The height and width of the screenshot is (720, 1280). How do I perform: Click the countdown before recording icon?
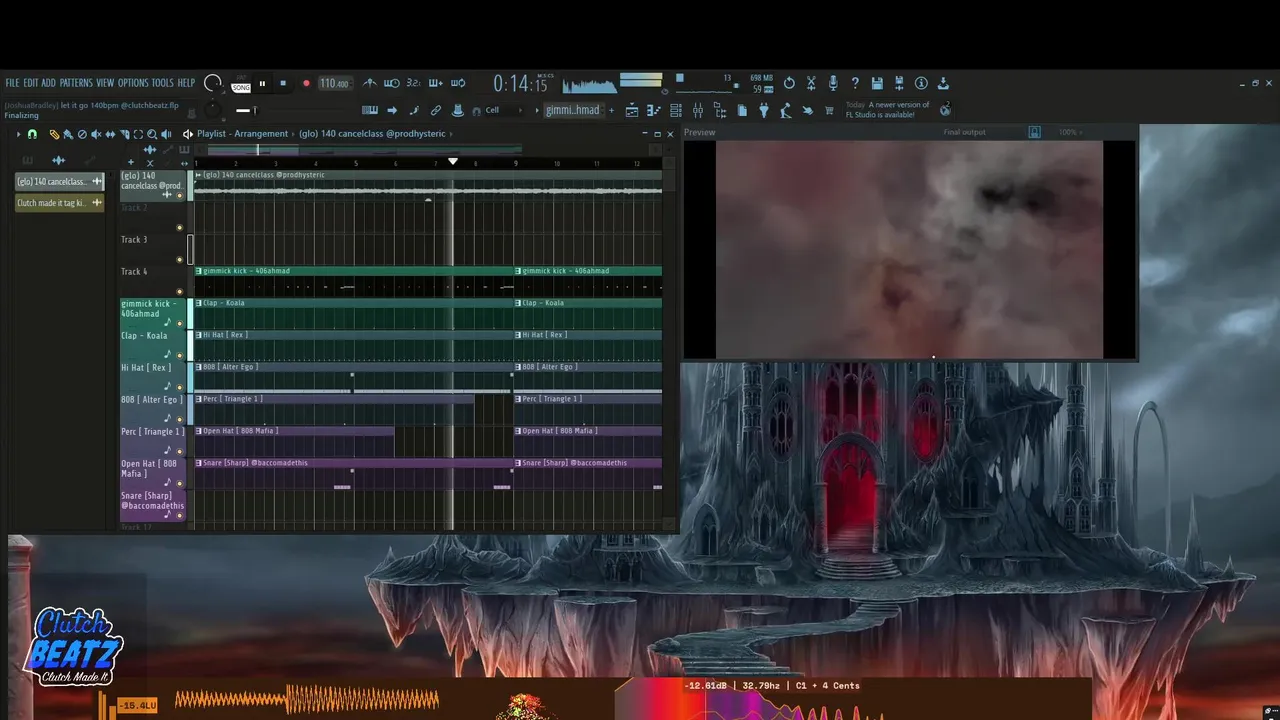tap(414, 83)
